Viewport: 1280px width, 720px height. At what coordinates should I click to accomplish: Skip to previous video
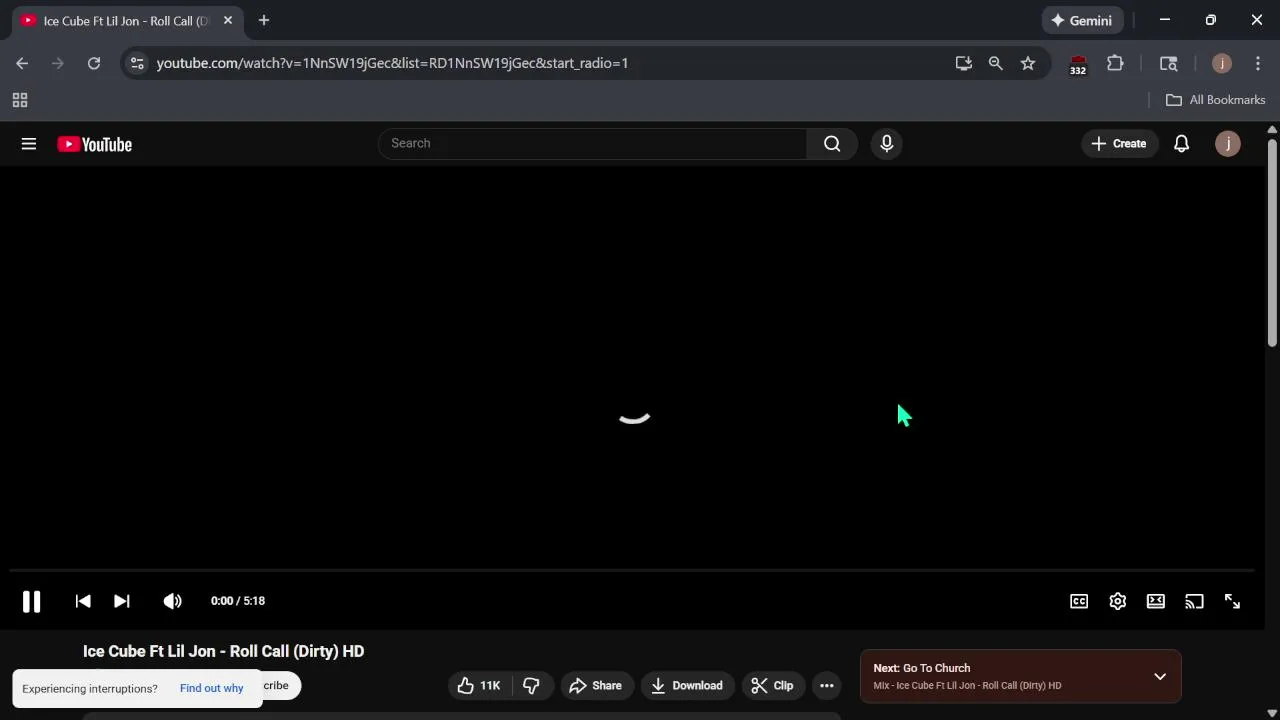pos(83,601)
